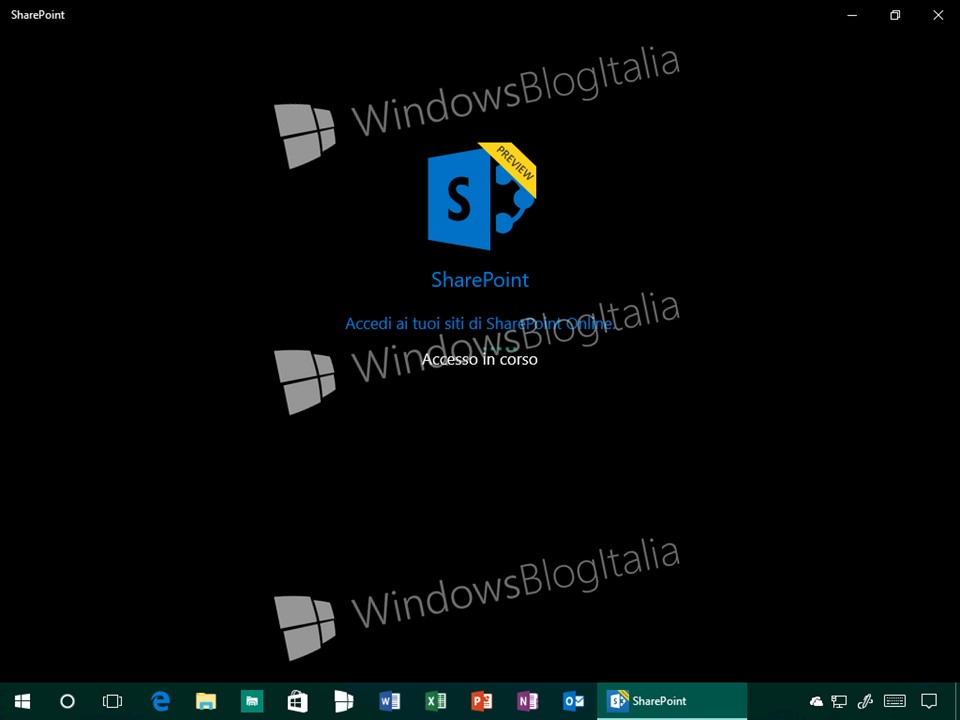The width and height of the screenshot is (960, 720).
Task: Click the "Accesso in corso" status text
Action: click(x=480, y=359)
